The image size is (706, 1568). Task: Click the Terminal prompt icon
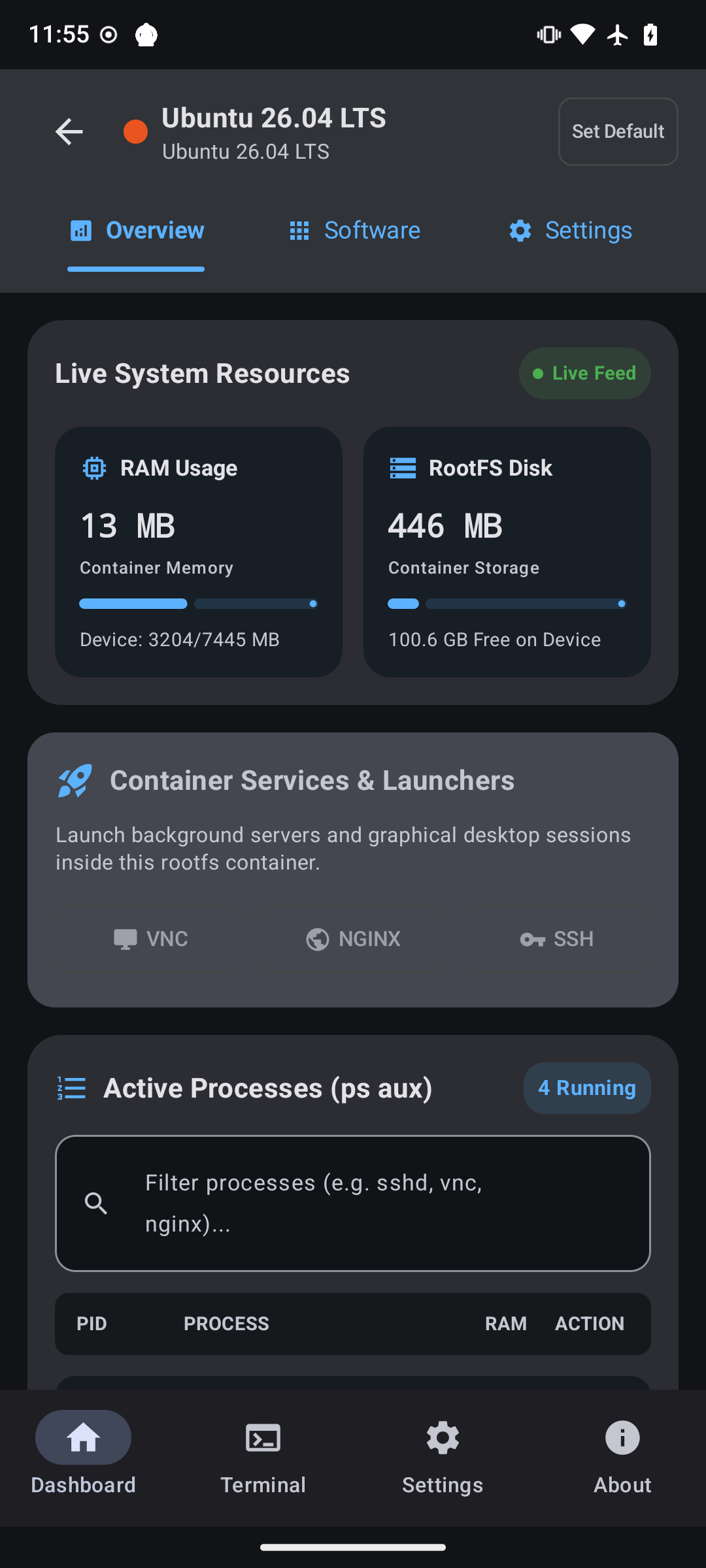263,1438
